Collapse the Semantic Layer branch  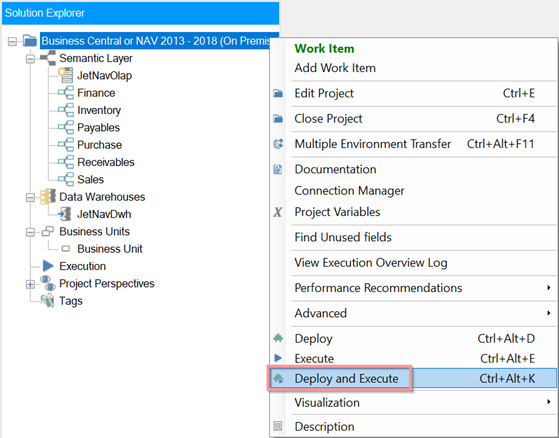31,58
